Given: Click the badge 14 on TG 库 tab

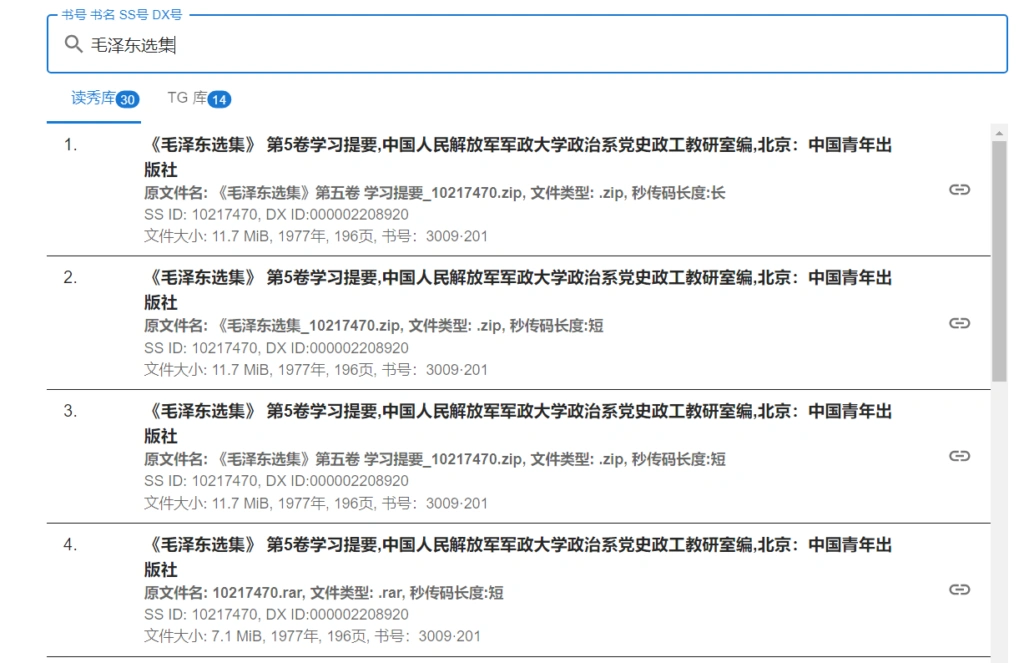Looking at the screenshot, I should coord(219,99).
